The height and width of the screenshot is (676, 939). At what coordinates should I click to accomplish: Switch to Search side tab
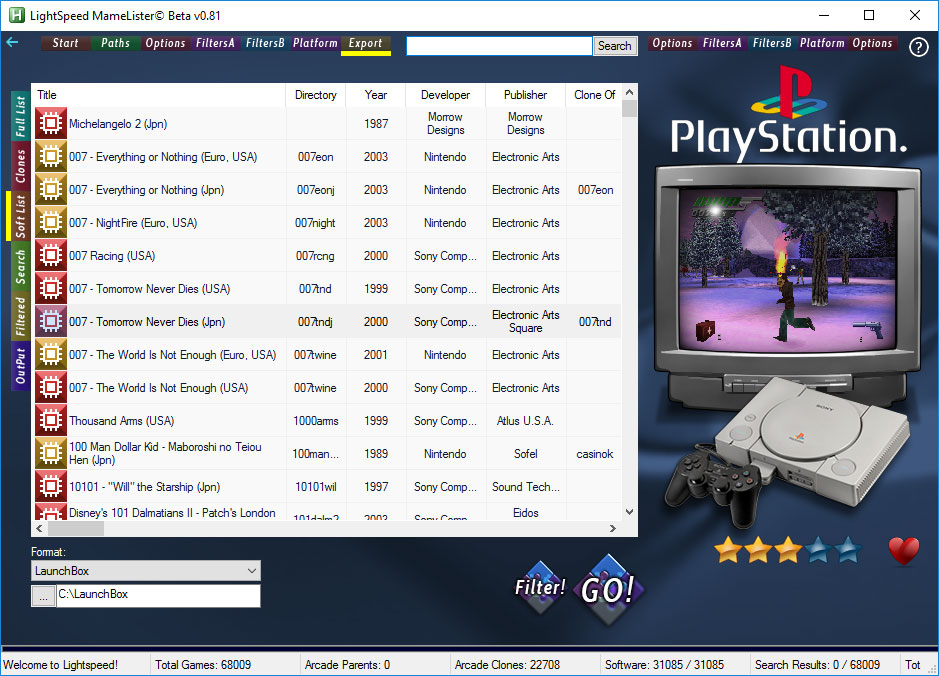[x=20, y=266]
